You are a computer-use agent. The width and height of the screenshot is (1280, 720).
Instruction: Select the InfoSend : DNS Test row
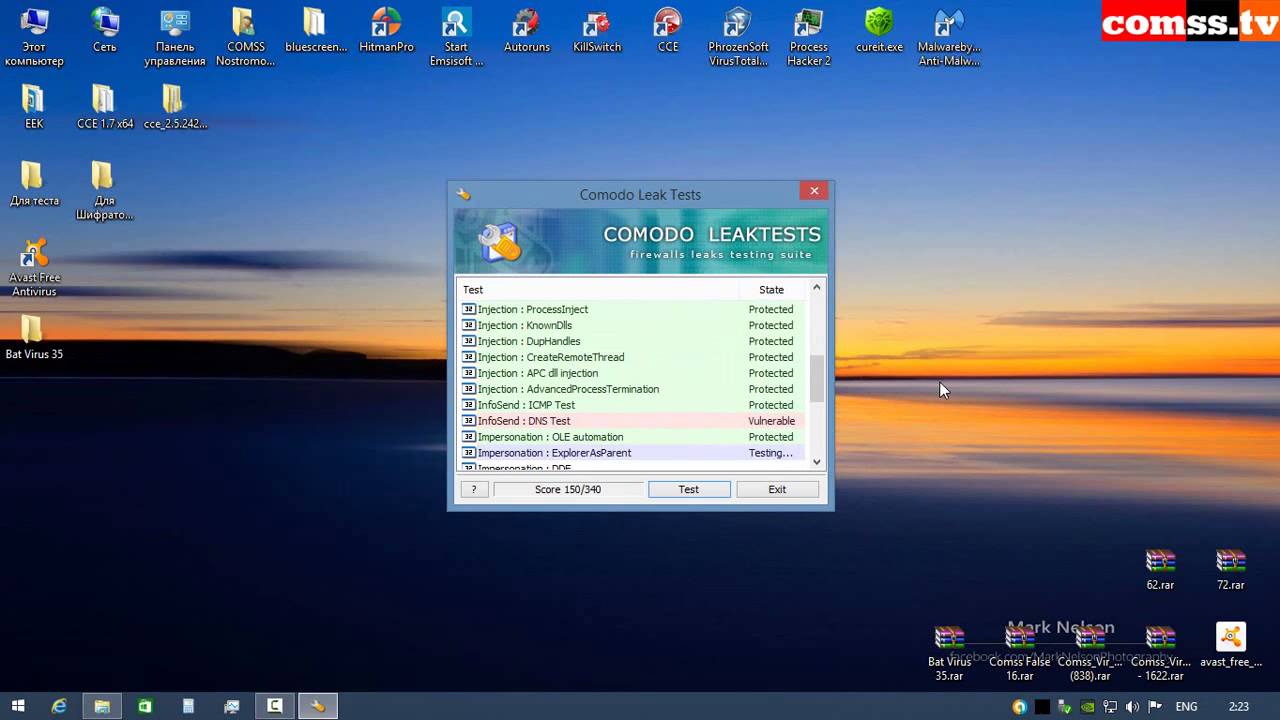(x=632, y=421)
